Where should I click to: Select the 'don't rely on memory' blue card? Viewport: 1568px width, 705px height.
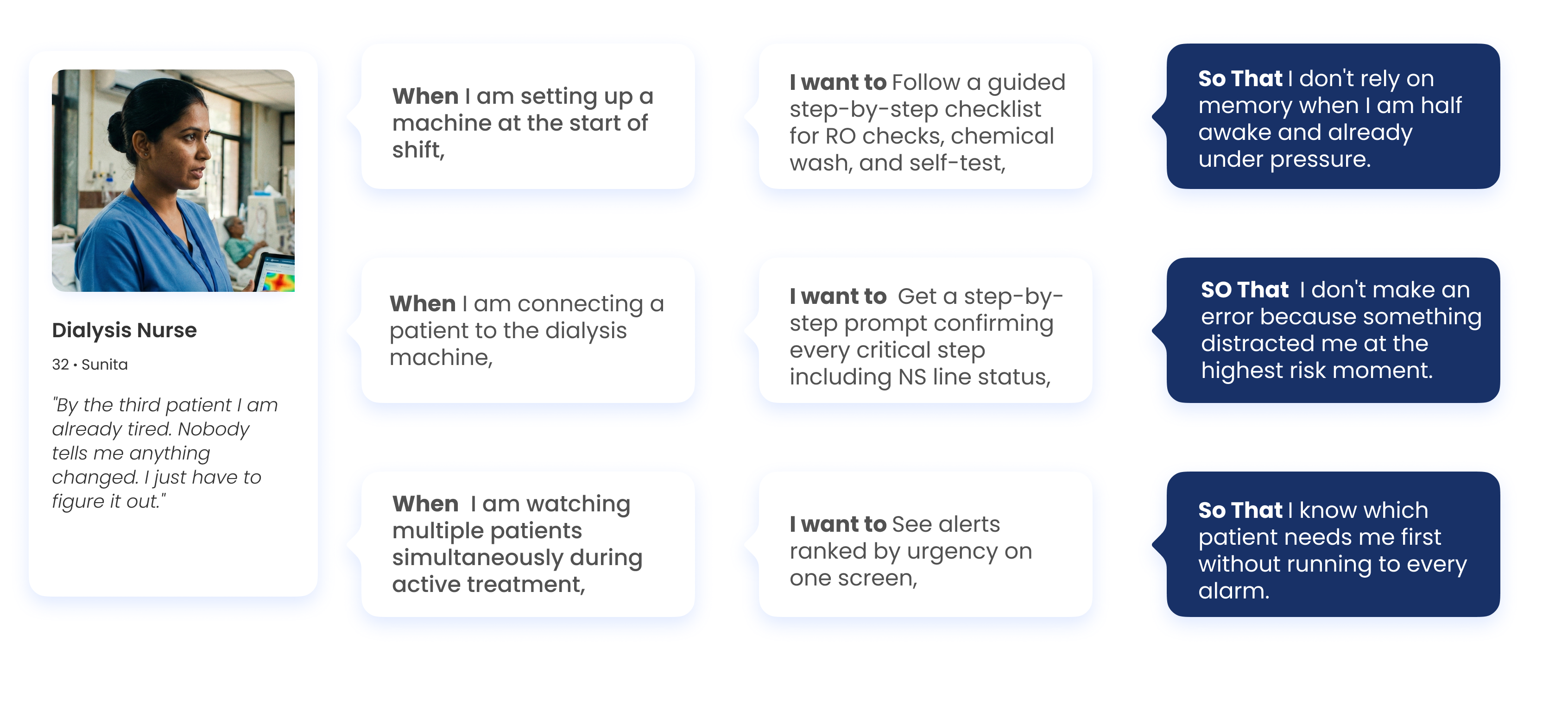(1333, 116)
